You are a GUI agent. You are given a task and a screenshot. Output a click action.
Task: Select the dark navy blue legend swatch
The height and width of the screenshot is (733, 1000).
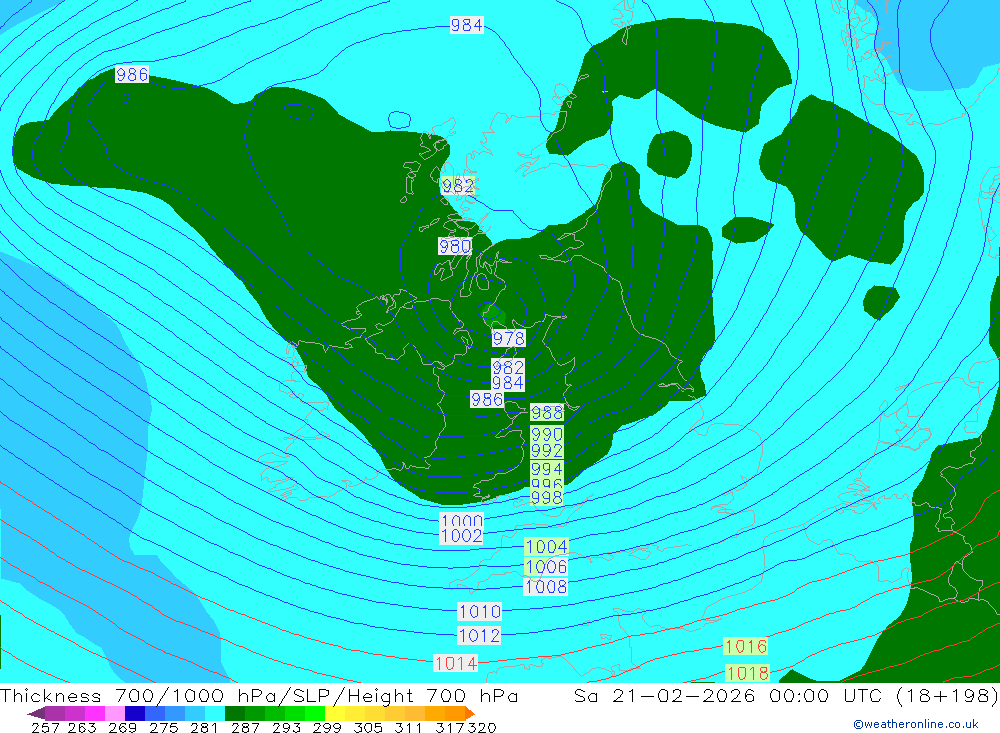[135, 713]
